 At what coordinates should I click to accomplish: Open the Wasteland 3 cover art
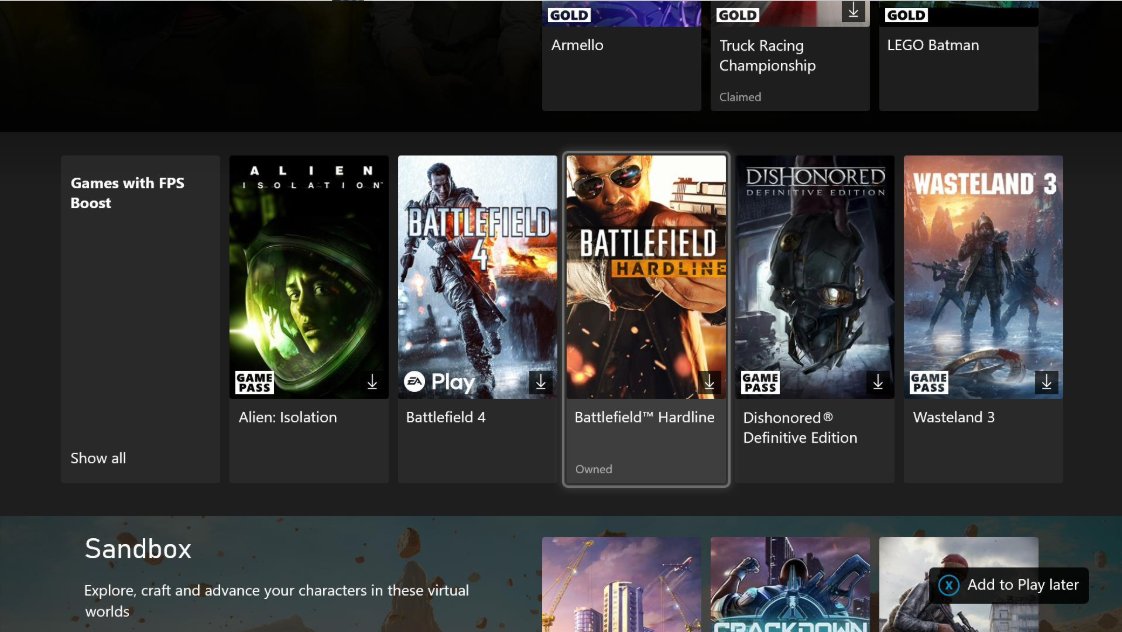(983, 277)
